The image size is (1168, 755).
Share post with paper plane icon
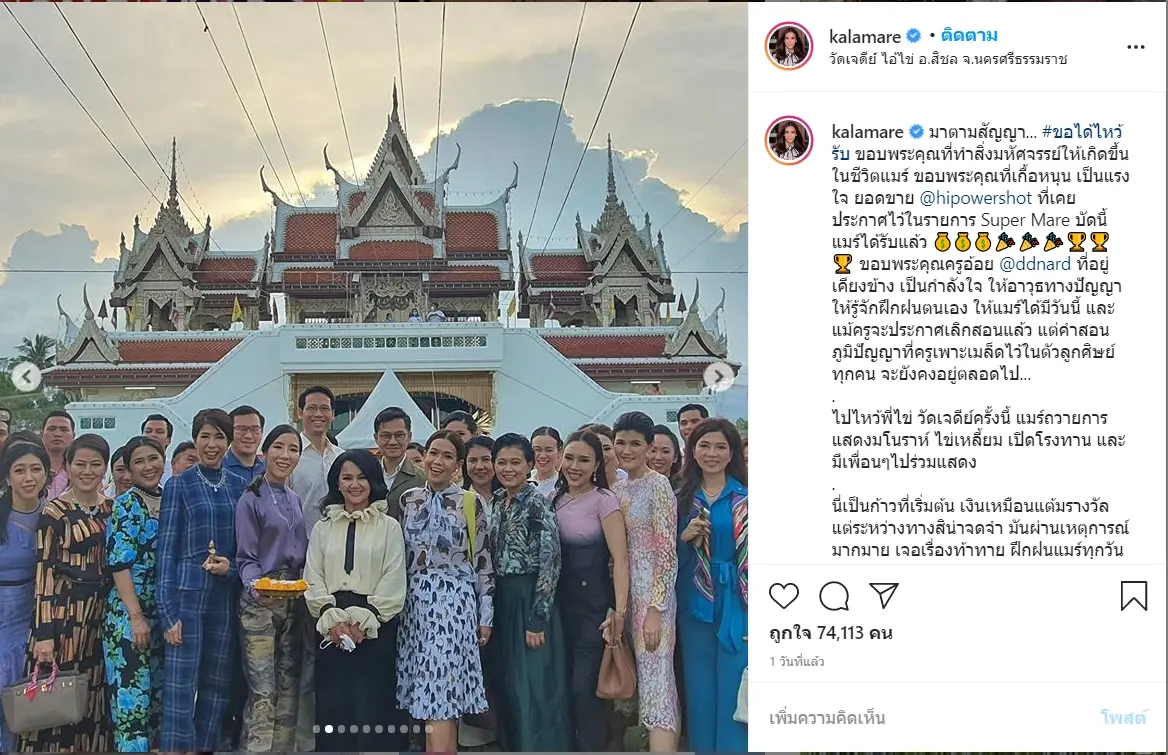[x=883, y=596]
